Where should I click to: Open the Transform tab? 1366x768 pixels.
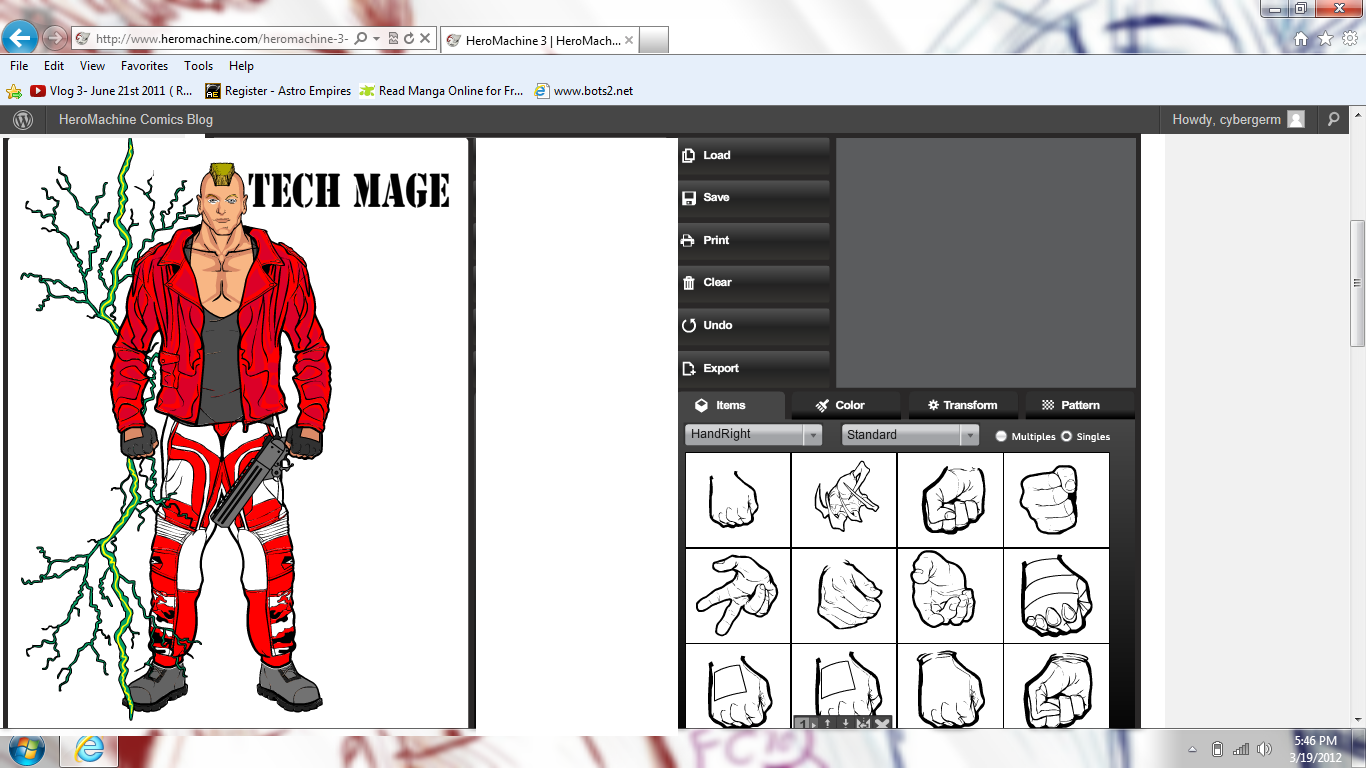point(961,405)
